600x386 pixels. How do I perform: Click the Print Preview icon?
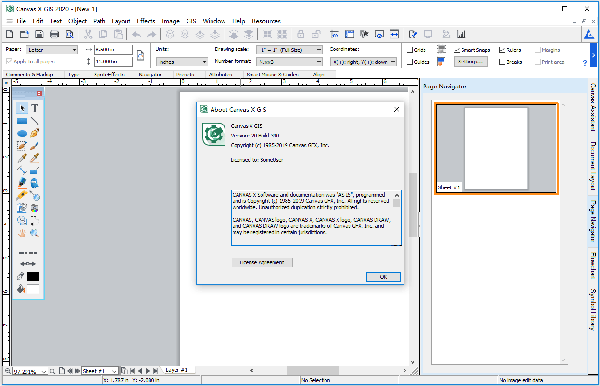pos(70,34)
